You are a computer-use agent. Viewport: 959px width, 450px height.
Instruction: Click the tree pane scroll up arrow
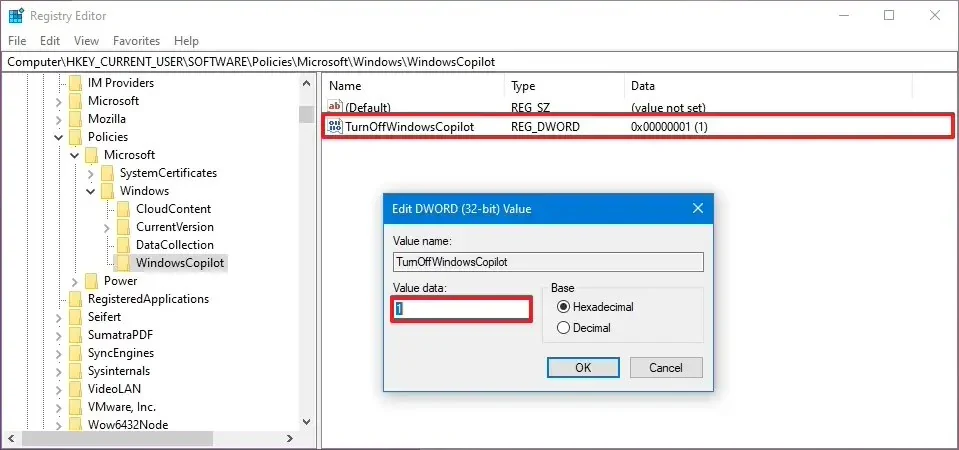[306, 84]
